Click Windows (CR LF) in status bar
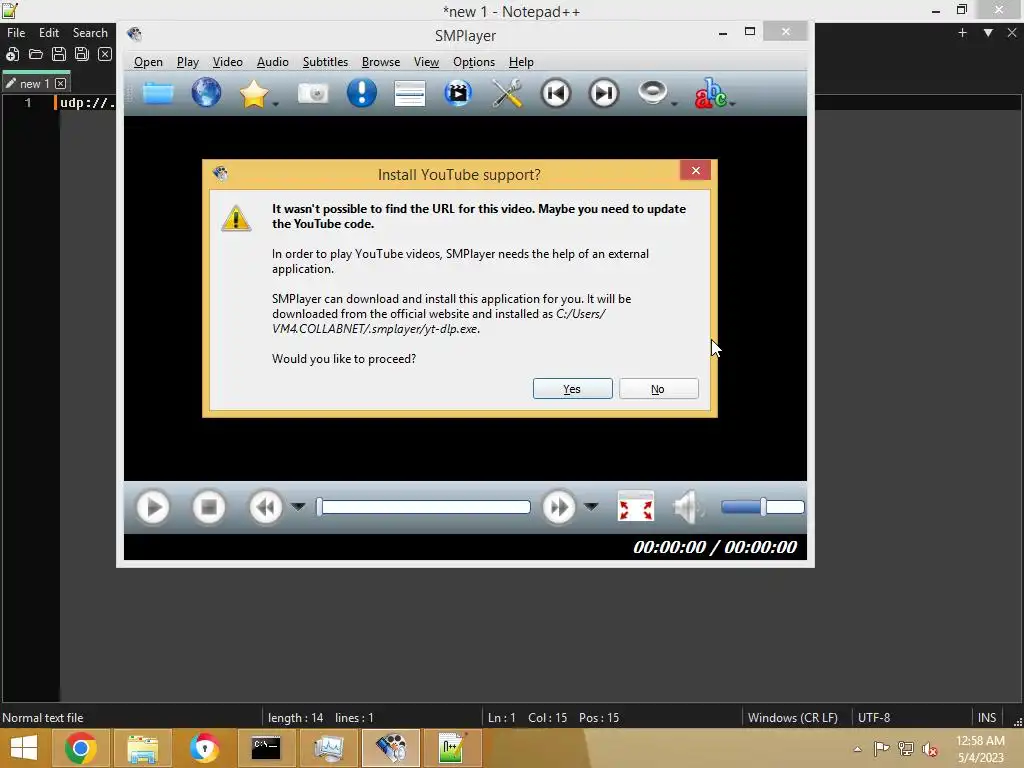 (x=793, y=718)
